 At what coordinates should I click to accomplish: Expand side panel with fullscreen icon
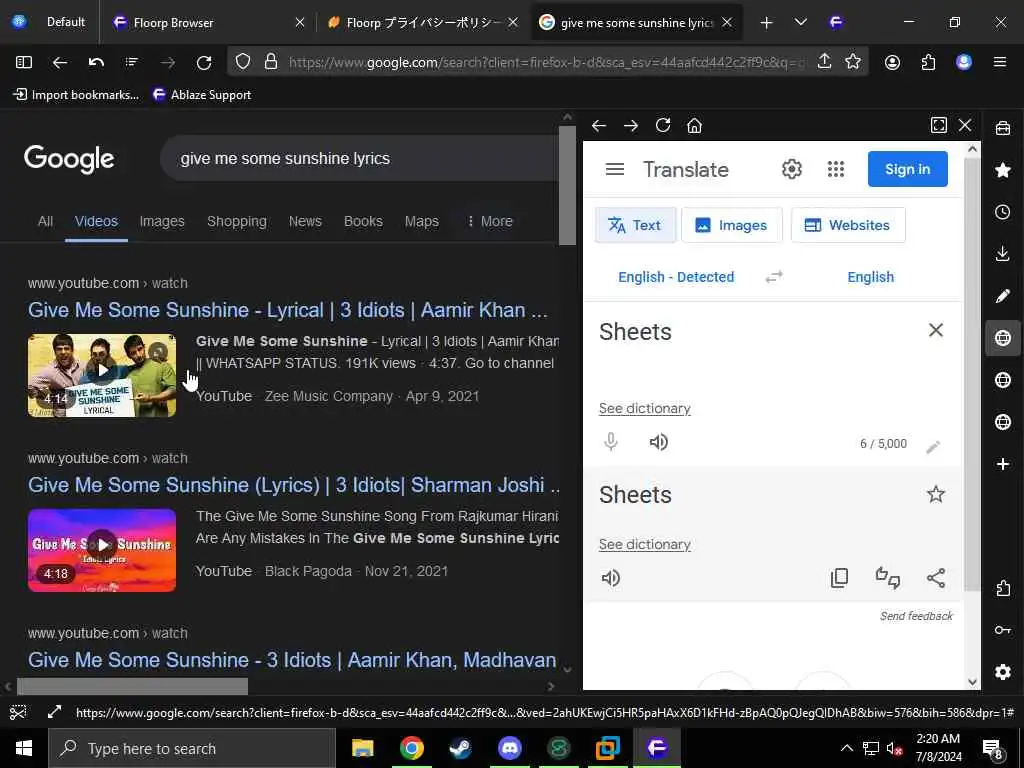pyautogui.click(x=938, y=125)
